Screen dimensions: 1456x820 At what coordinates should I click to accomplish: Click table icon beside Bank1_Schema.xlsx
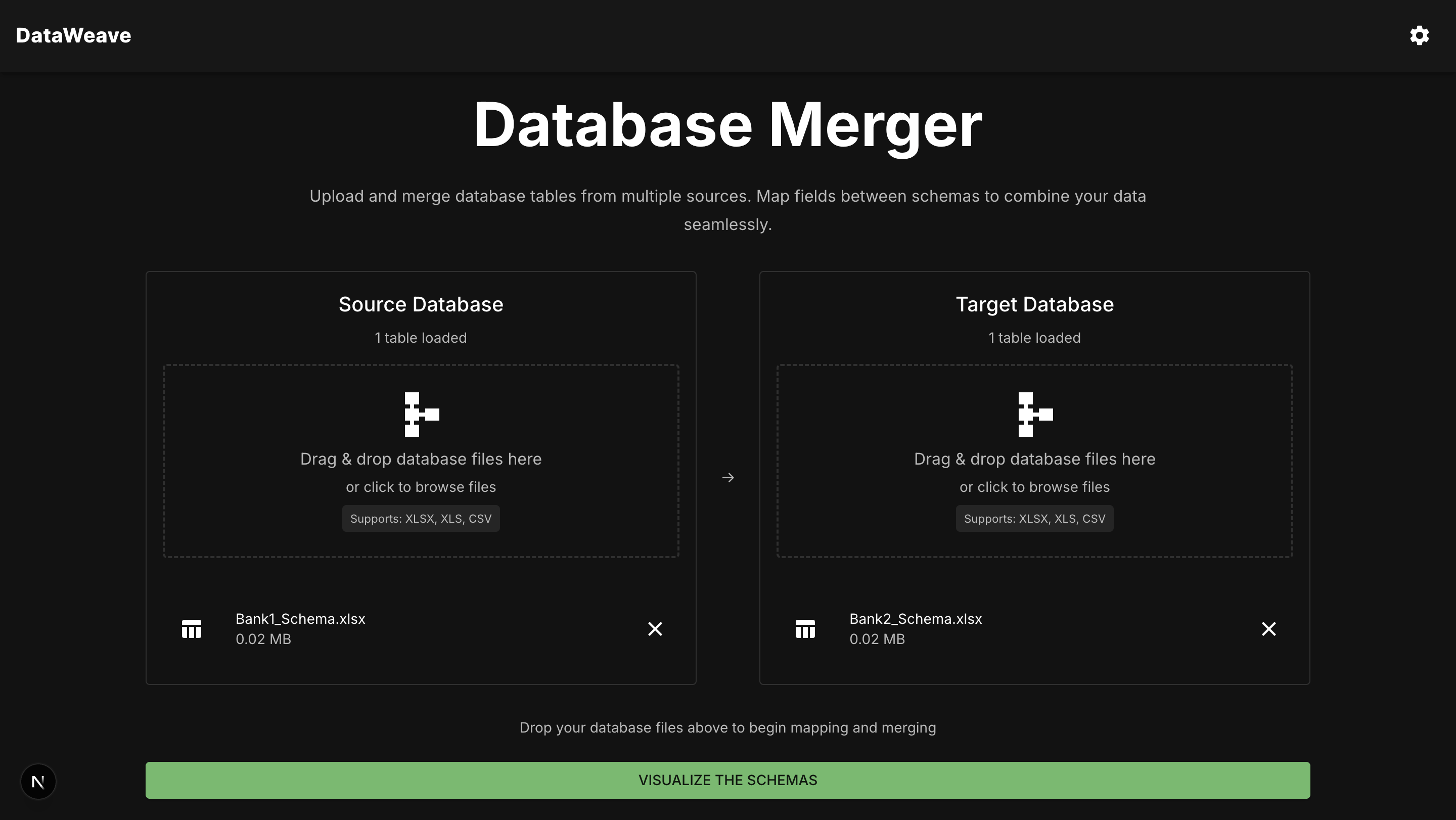click(192, 628)
